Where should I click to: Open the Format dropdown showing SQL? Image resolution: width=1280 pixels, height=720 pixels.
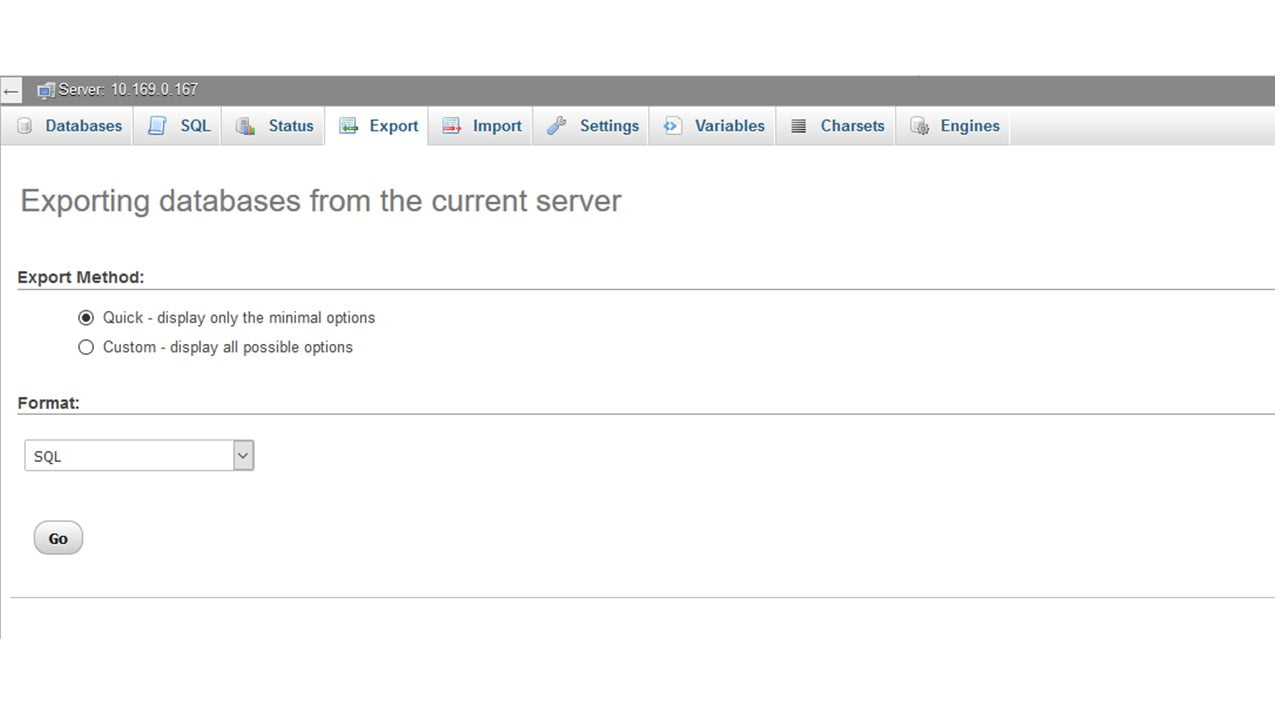point(130,456)
